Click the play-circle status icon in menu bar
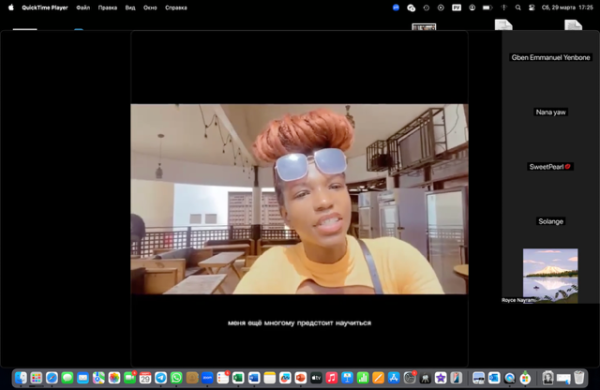Image resolution: width=600 pixels, height=390 pixels. point(441,8)
